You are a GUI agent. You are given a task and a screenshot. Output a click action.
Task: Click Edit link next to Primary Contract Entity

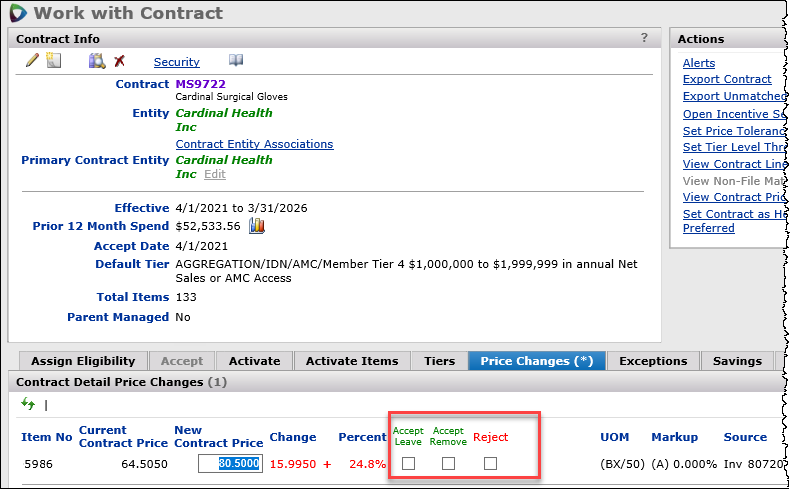click(x=215, y=175)
